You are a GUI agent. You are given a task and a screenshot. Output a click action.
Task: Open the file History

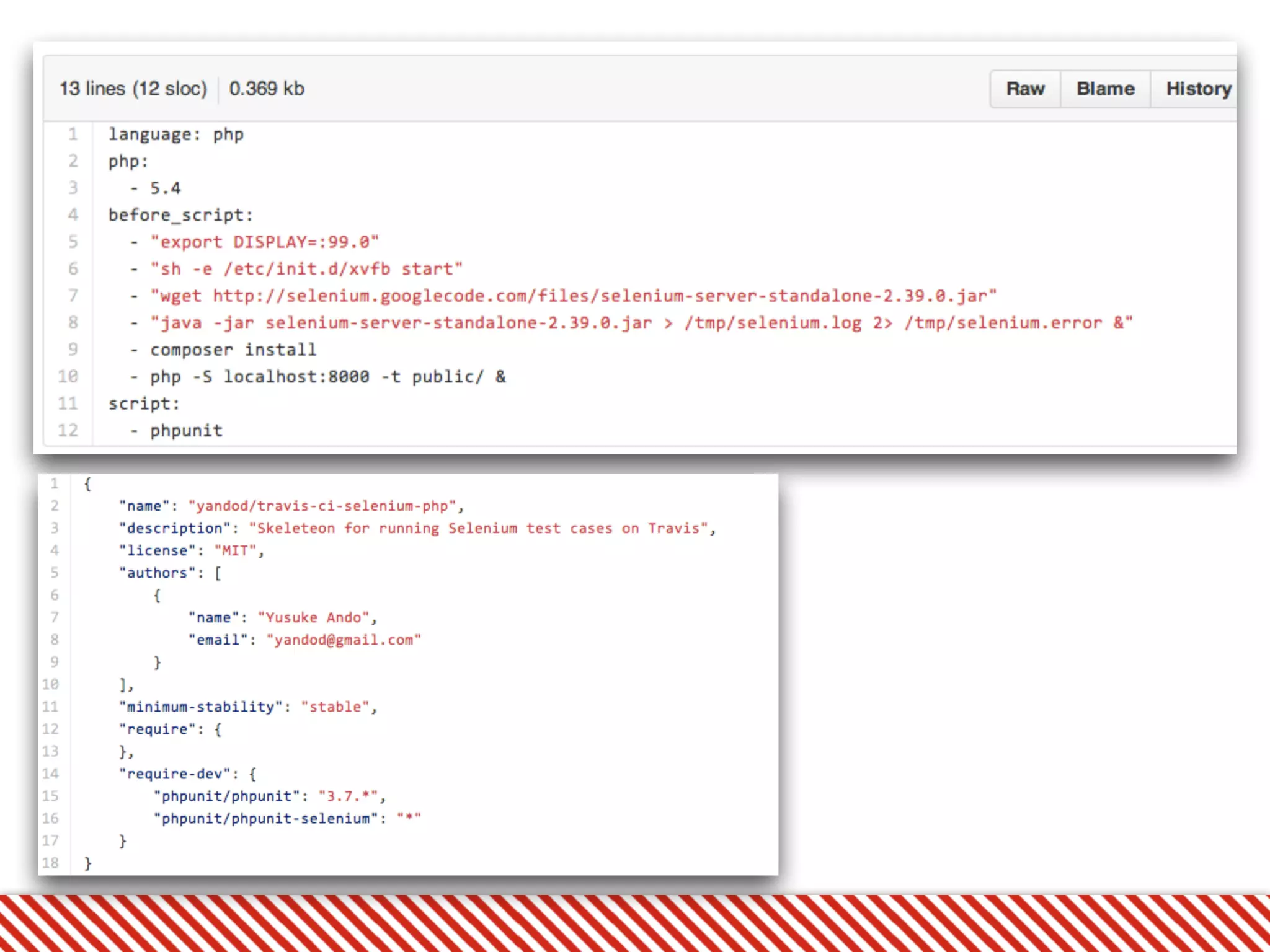click(x=1198, y=89)
